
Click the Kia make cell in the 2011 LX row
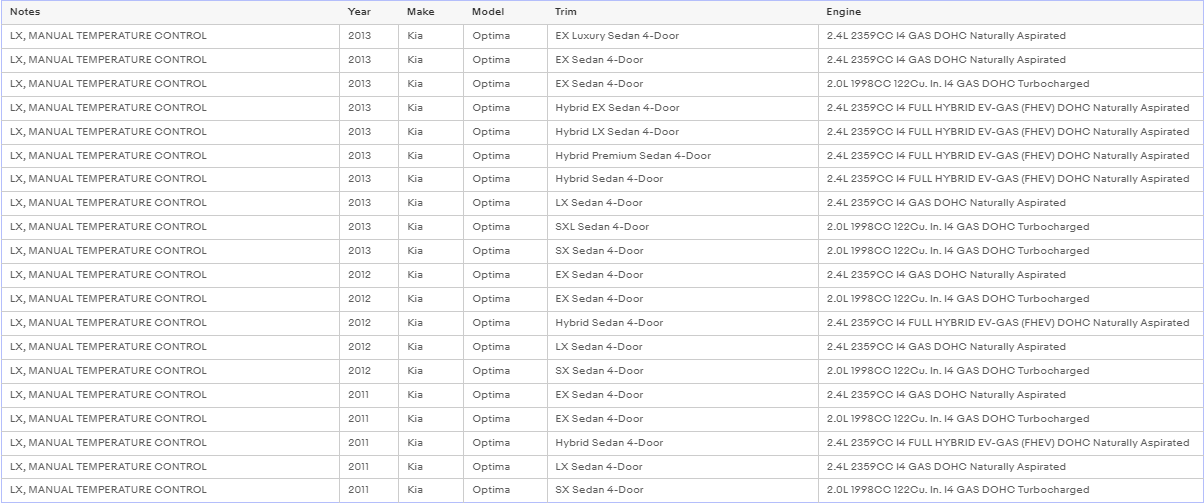[x=431, y=467]
